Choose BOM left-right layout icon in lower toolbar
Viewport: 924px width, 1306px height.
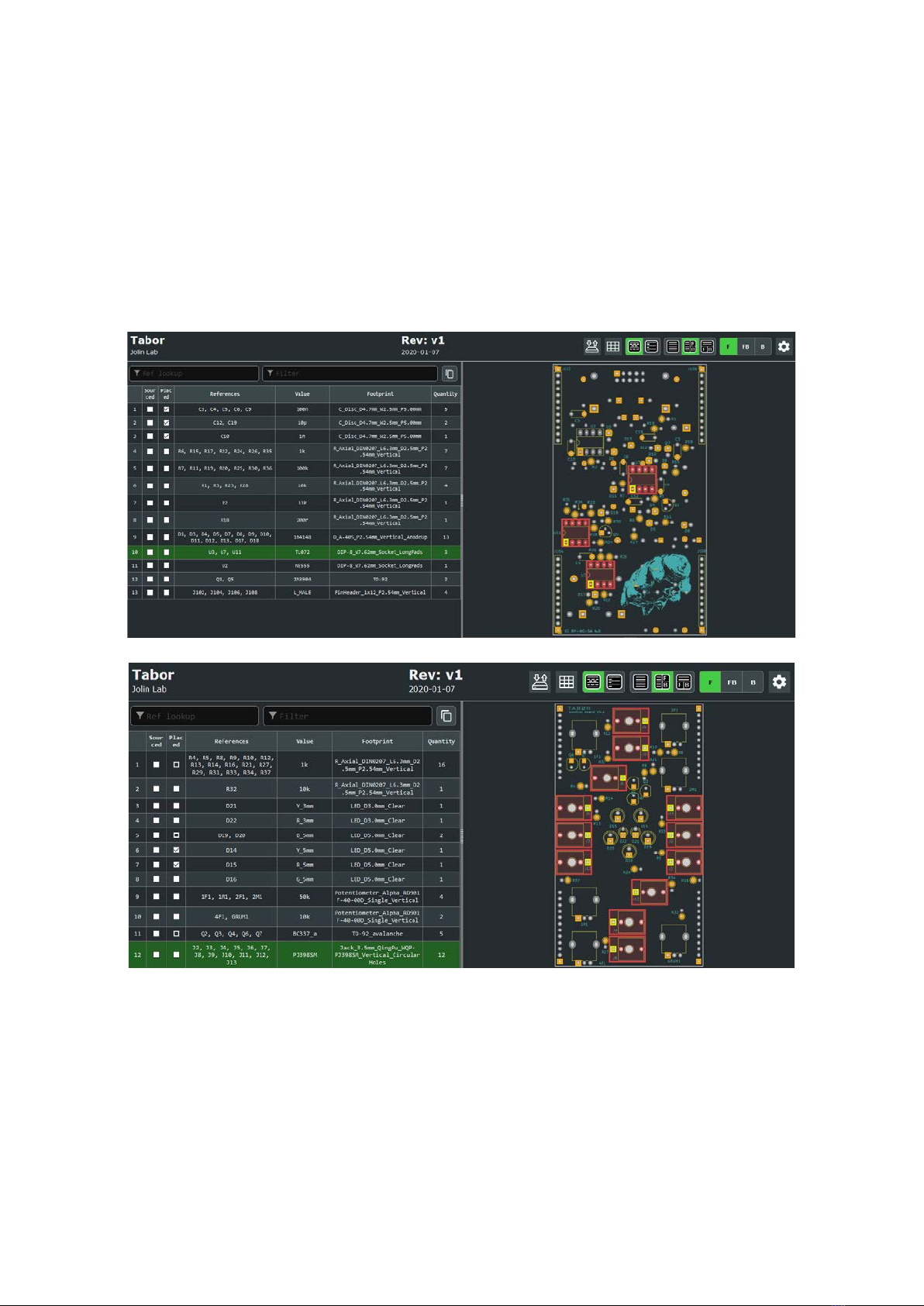pos(662,682)
